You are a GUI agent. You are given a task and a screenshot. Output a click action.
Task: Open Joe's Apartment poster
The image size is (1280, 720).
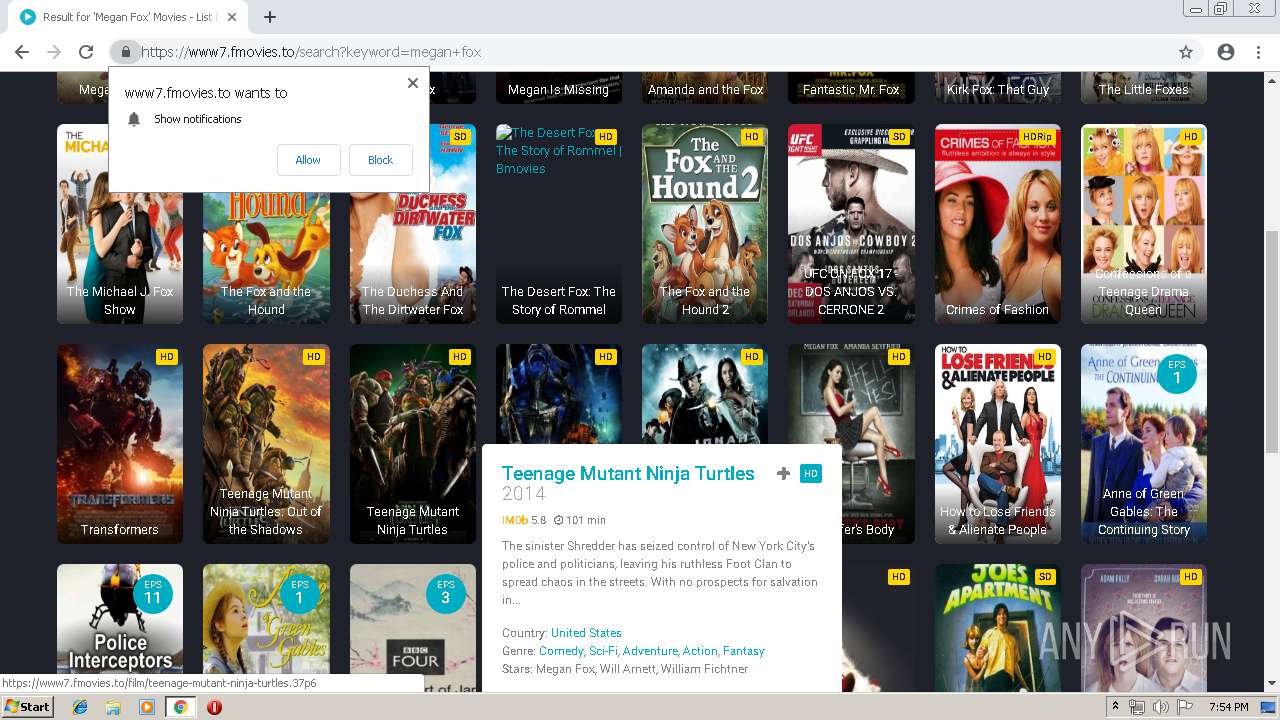click(998, 627)
